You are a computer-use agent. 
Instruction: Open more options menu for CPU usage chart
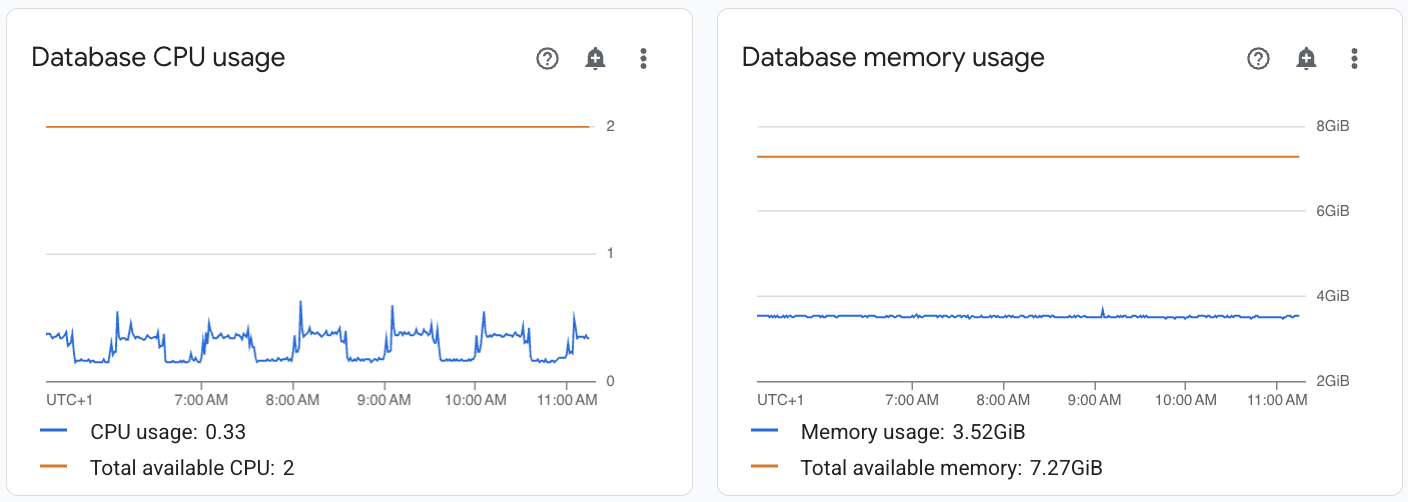643,58
